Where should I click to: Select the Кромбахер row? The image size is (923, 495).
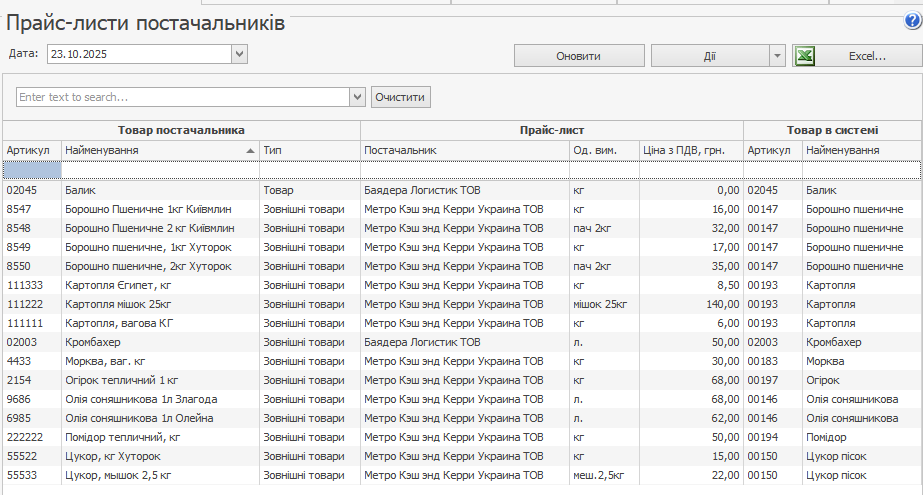coord(160,342)
